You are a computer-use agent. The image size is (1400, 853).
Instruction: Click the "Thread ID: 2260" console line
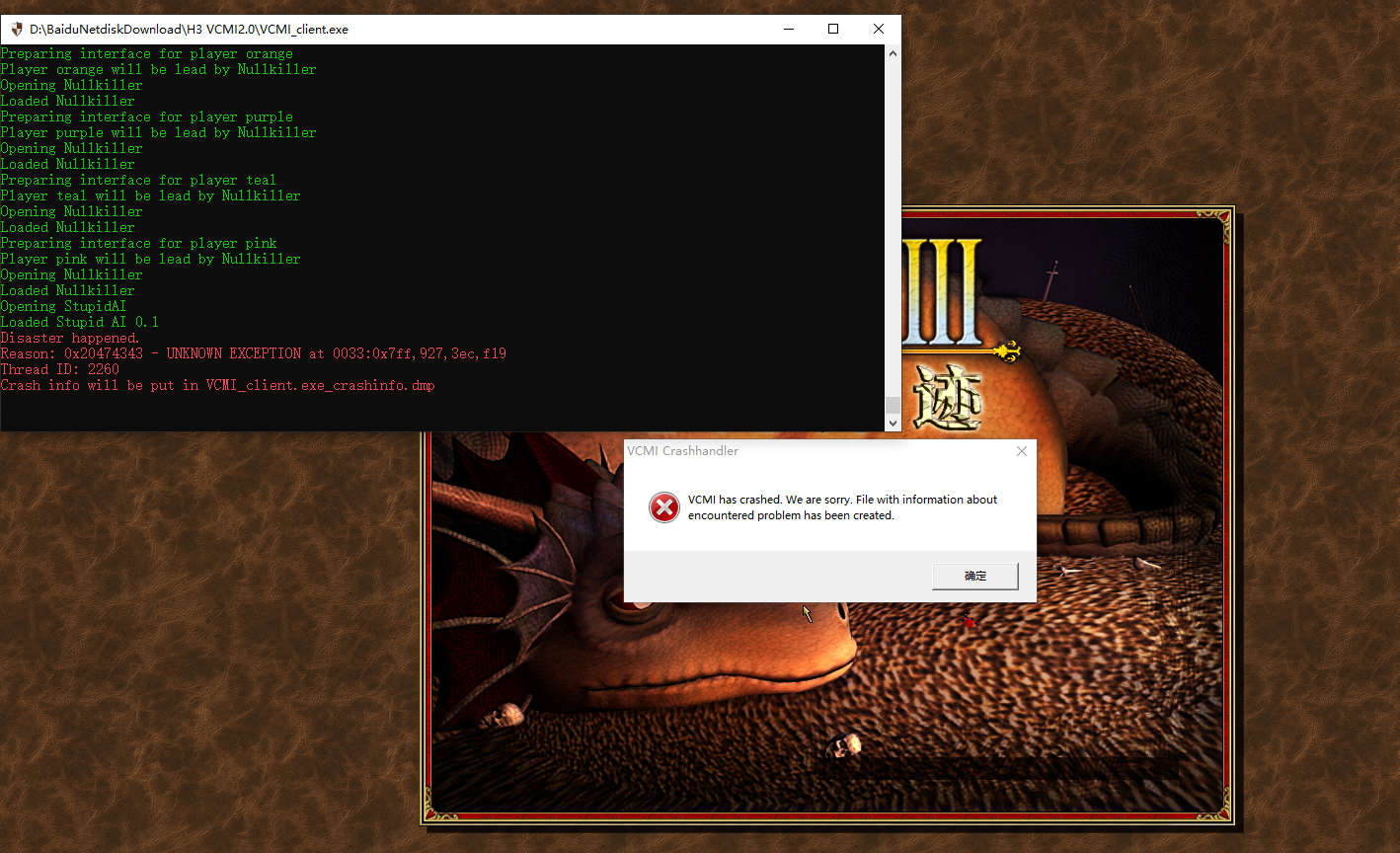[59, 369]
